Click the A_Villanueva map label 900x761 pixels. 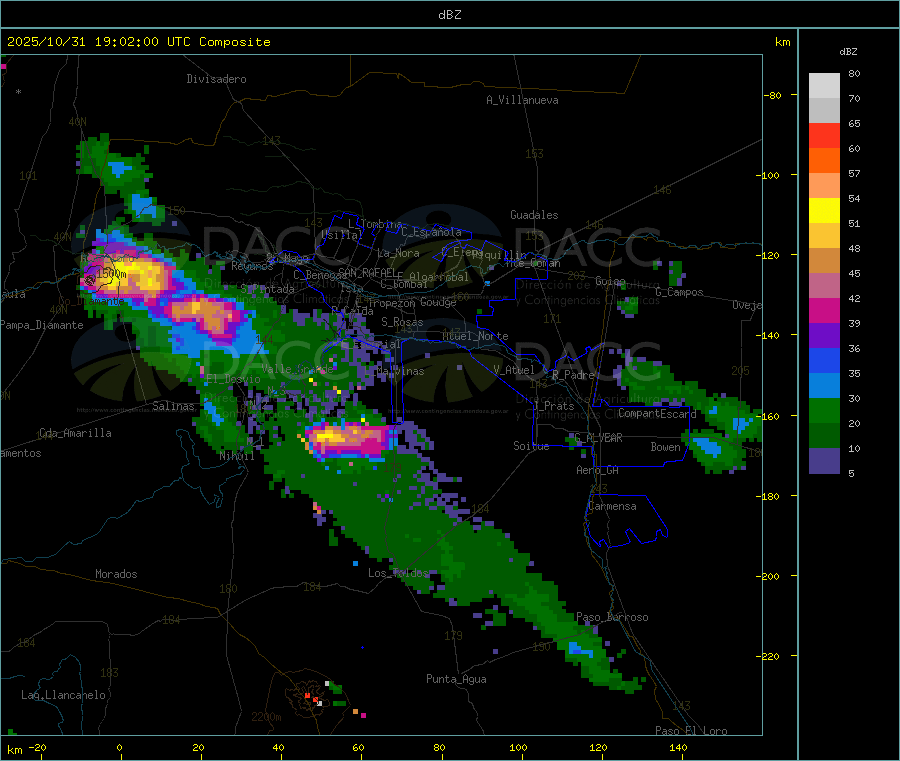(522, 100)
